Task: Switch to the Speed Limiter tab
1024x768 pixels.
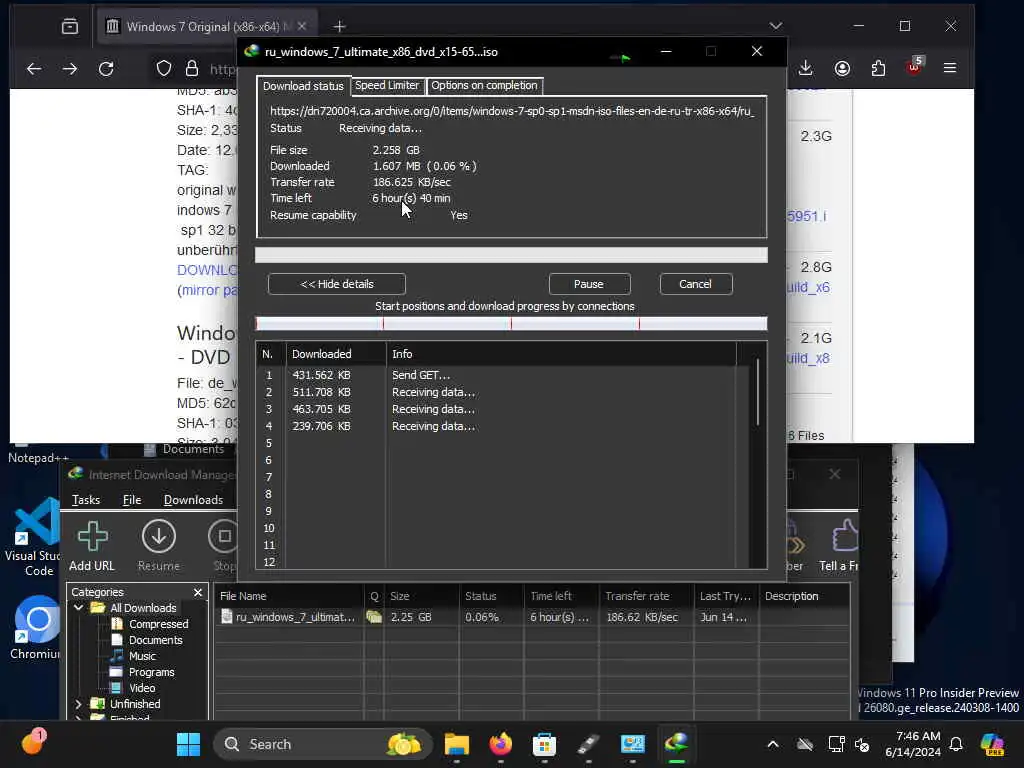Action: pos(387,86)
